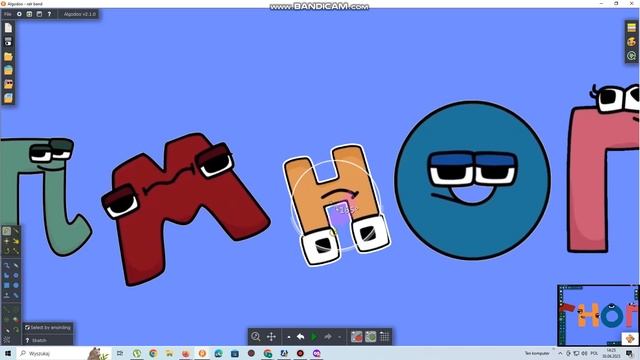Image resolution: width=640 pixels, height=360 pixels.
Task: Click the Wyszukaj taskbar search box
Action: (63, 353)
